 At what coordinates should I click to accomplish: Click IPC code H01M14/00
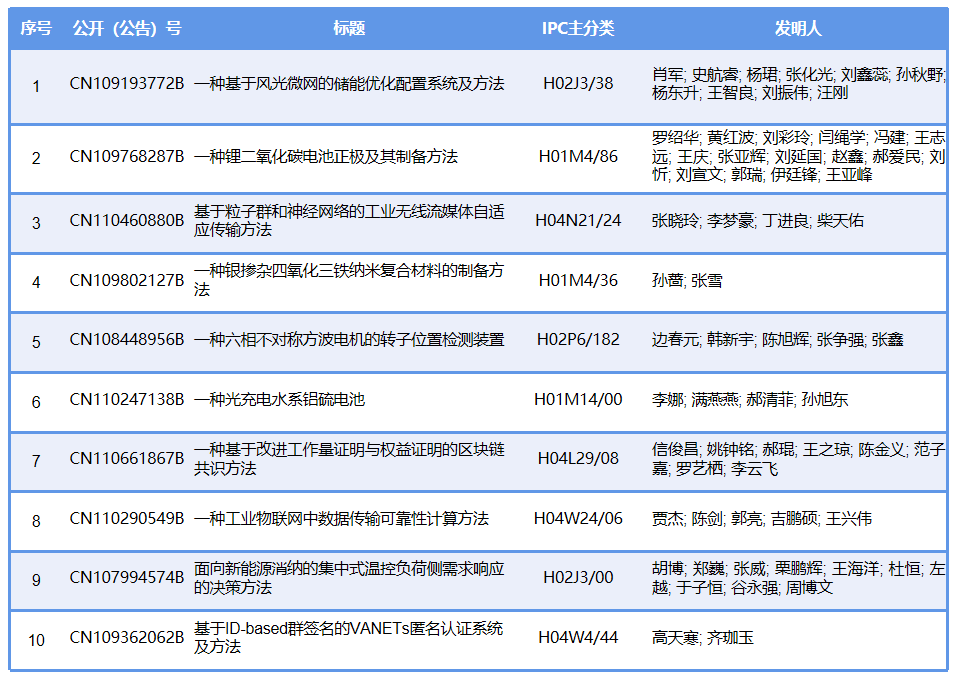click(x=578, y=399)
